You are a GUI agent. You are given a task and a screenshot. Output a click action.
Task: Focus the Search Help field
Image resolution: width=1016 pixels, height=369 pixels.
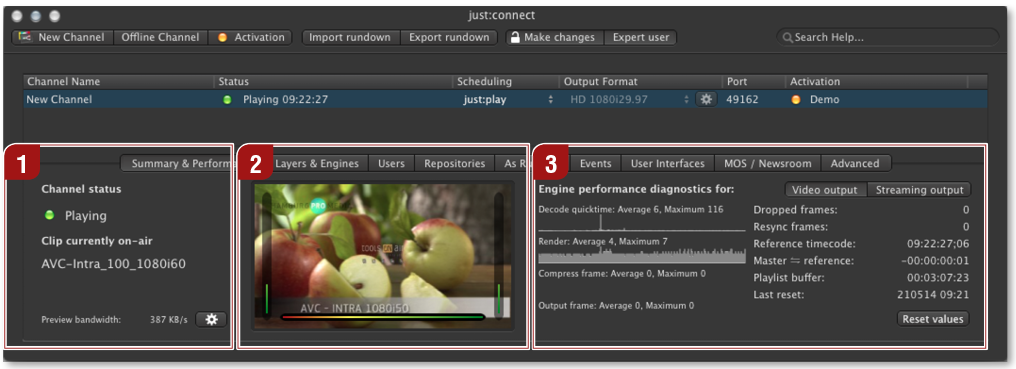coord(888,38)
